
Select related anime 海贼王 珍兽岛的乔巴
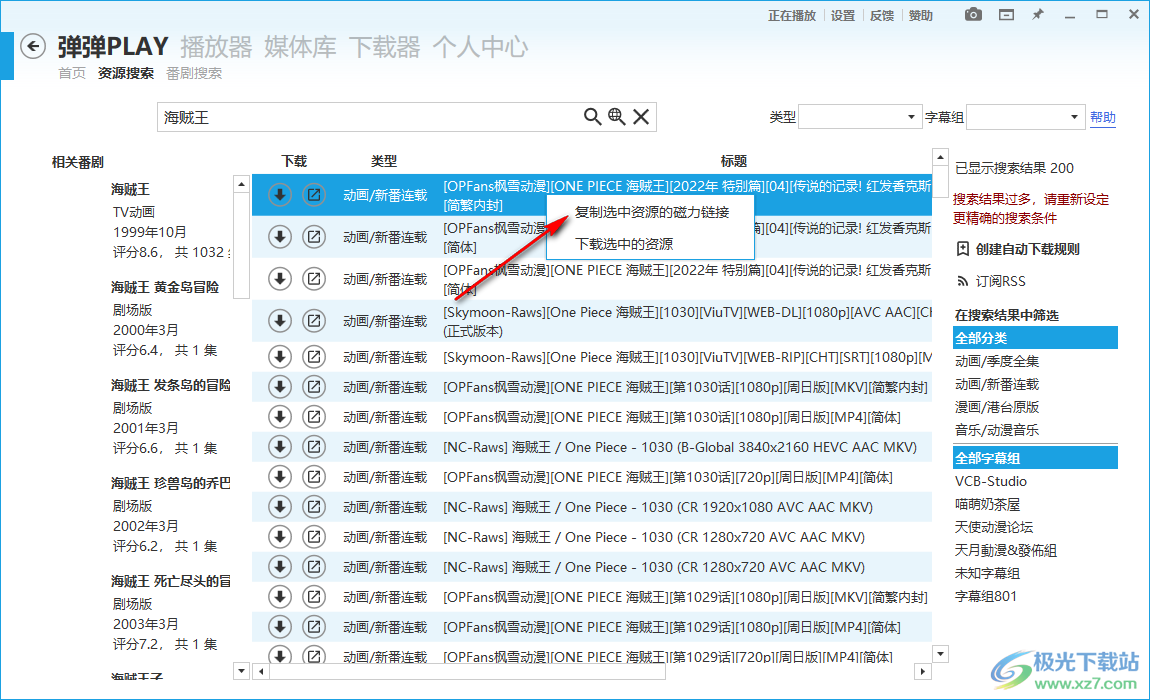coord(171,483)
